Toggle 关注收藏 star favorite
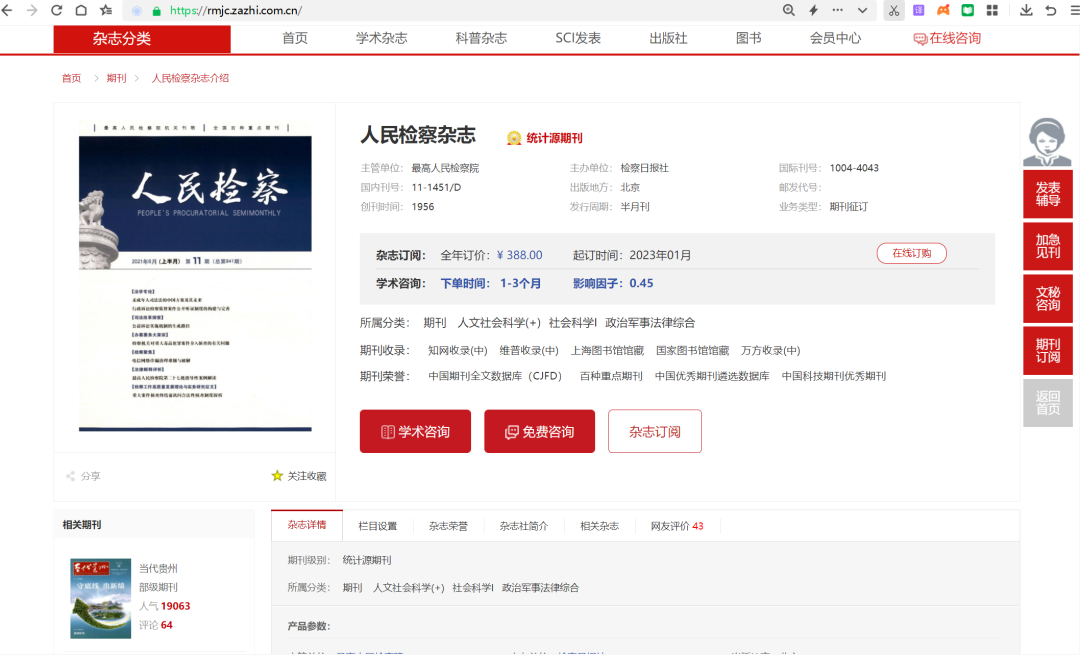 tap(299, 476)
